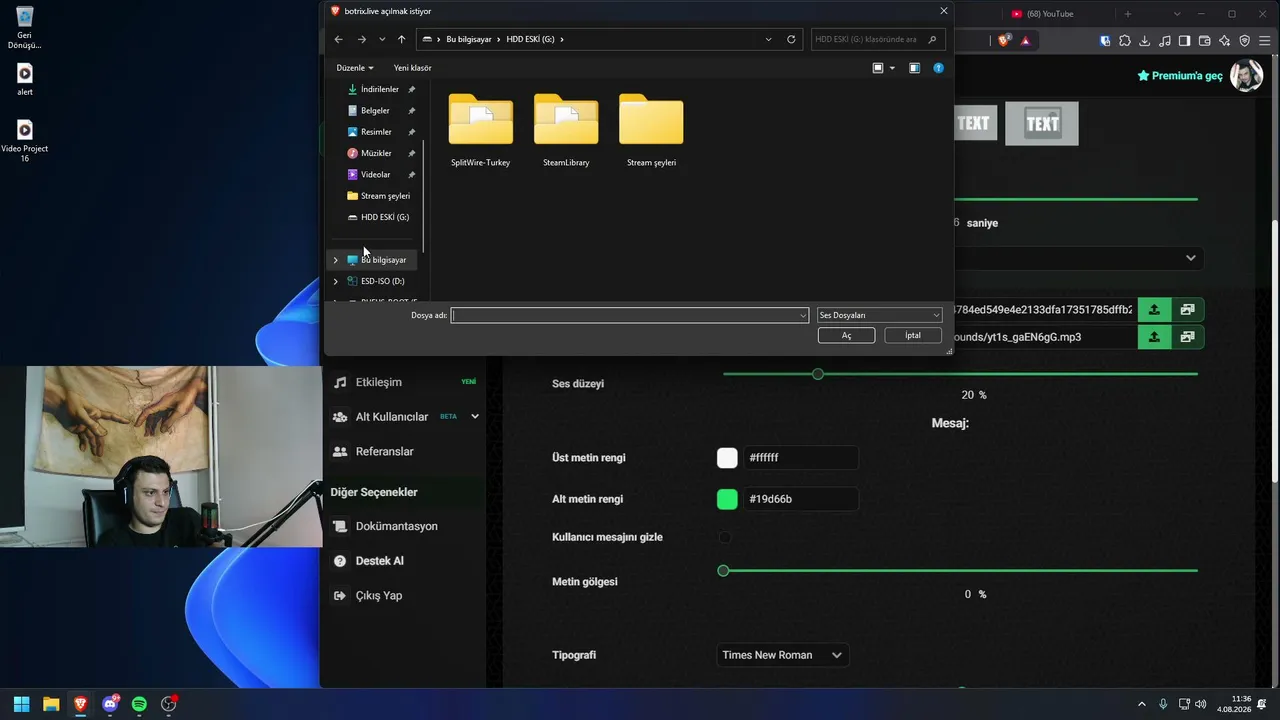Open Dokümantasyon in the sidebar
This screenshot has width=1280, height=720.
click(x=397, y=526)
